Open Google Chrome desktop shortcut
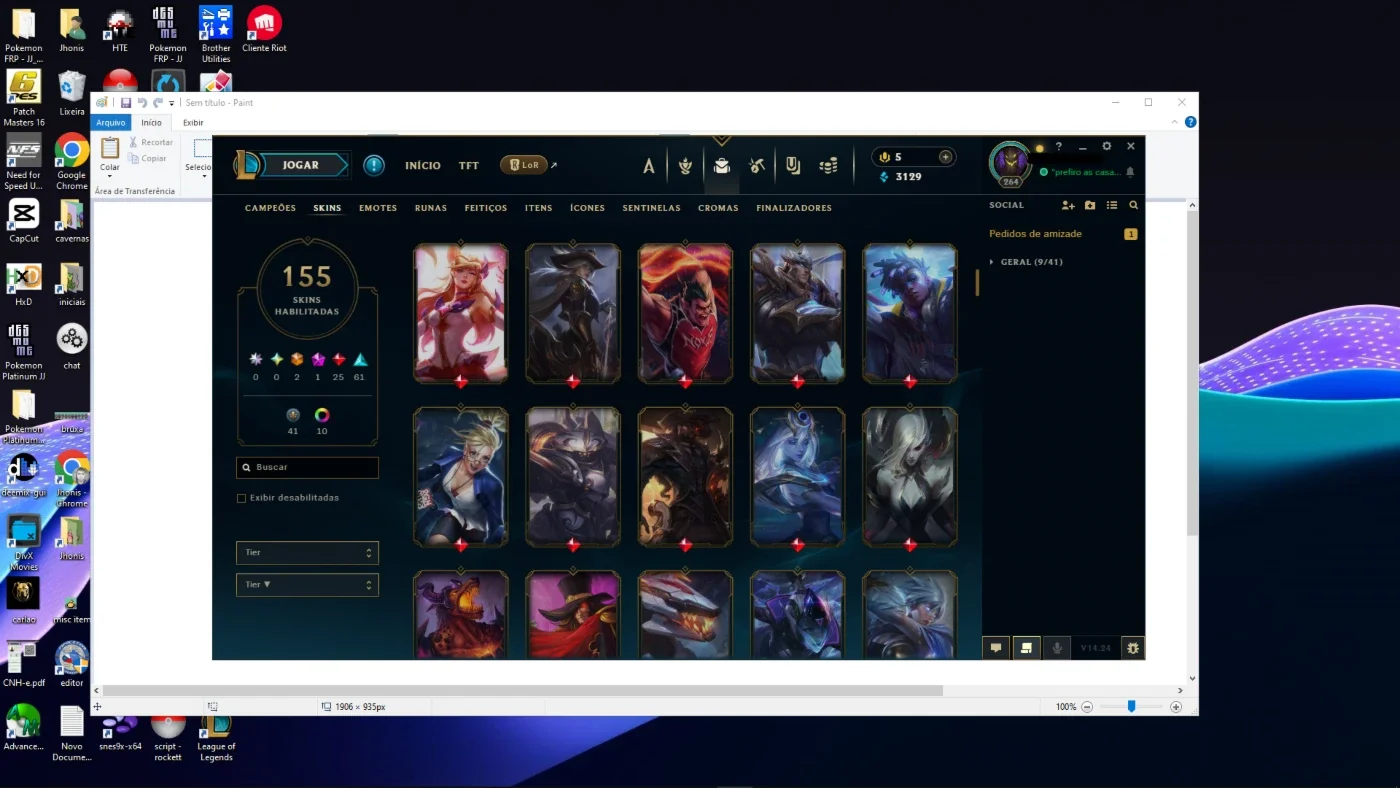The width and height of the screenshot is (1400, 788). pos(71,164)
